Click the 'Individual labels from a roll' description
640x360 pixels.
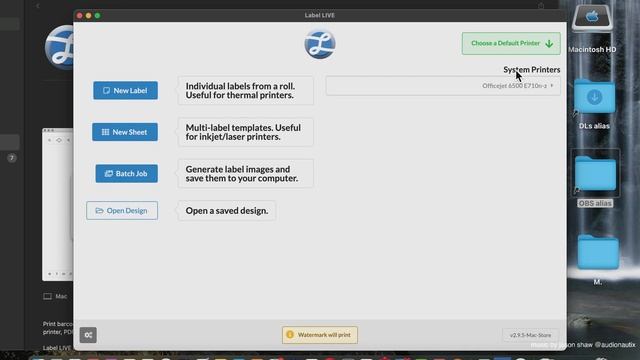pyautogui.click(x=245, y=91)
